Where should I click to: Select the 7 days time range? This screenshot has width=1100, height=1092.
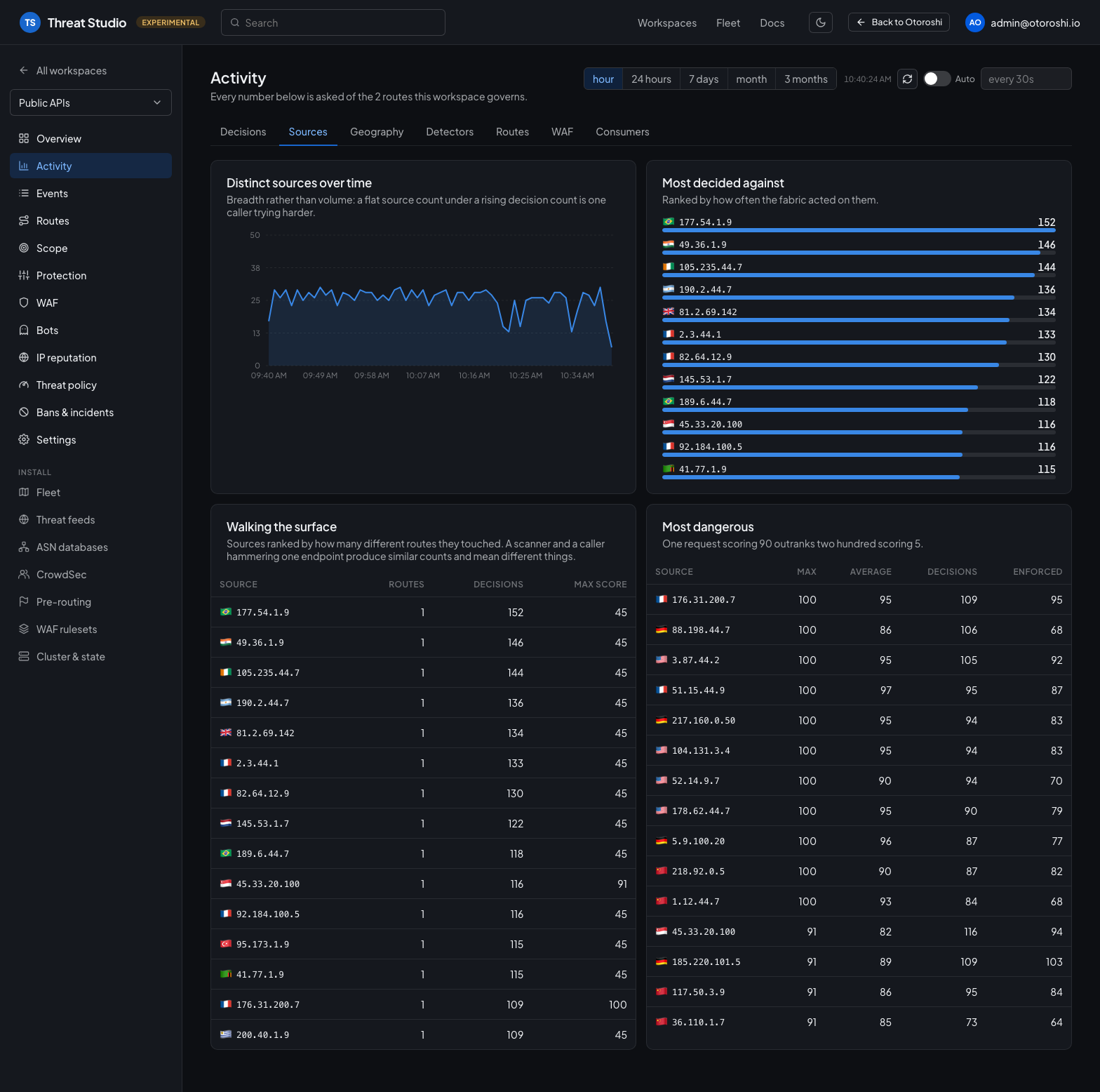click(x=704, y=79)
